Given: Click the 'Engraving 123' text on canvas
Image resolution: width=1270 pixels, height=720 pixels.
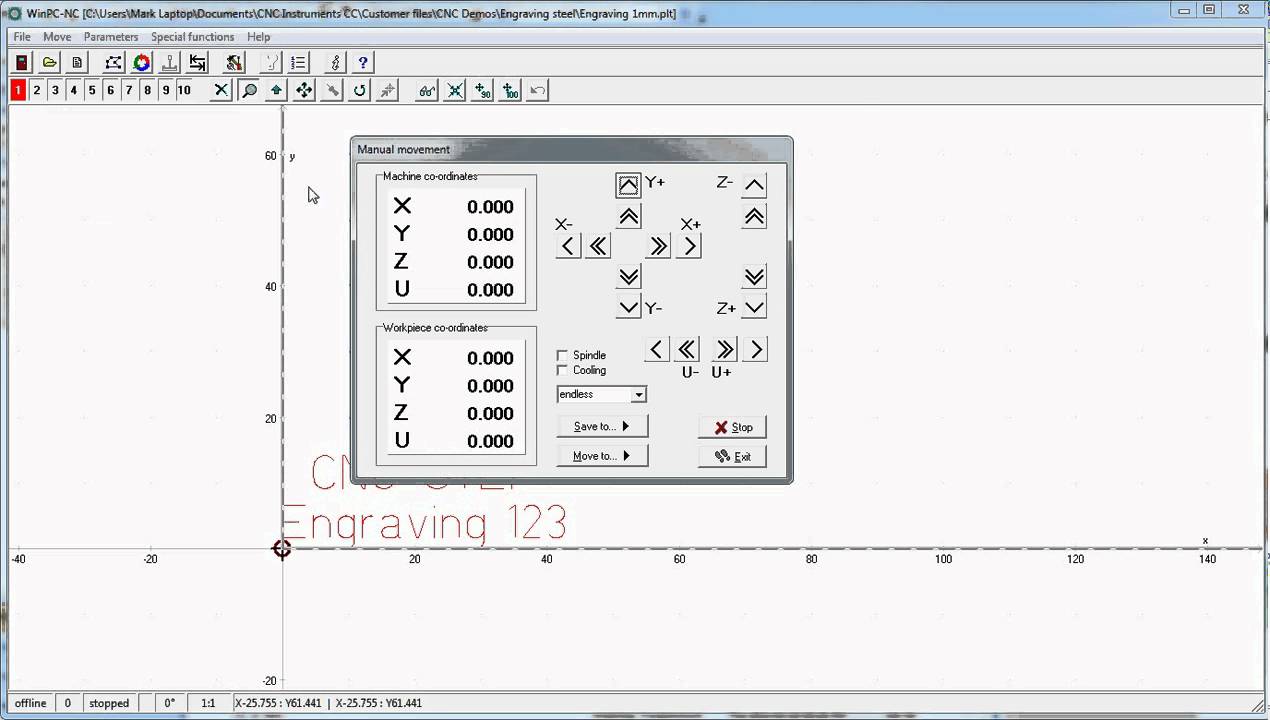Looking at the screenshot, I should 425,524.
